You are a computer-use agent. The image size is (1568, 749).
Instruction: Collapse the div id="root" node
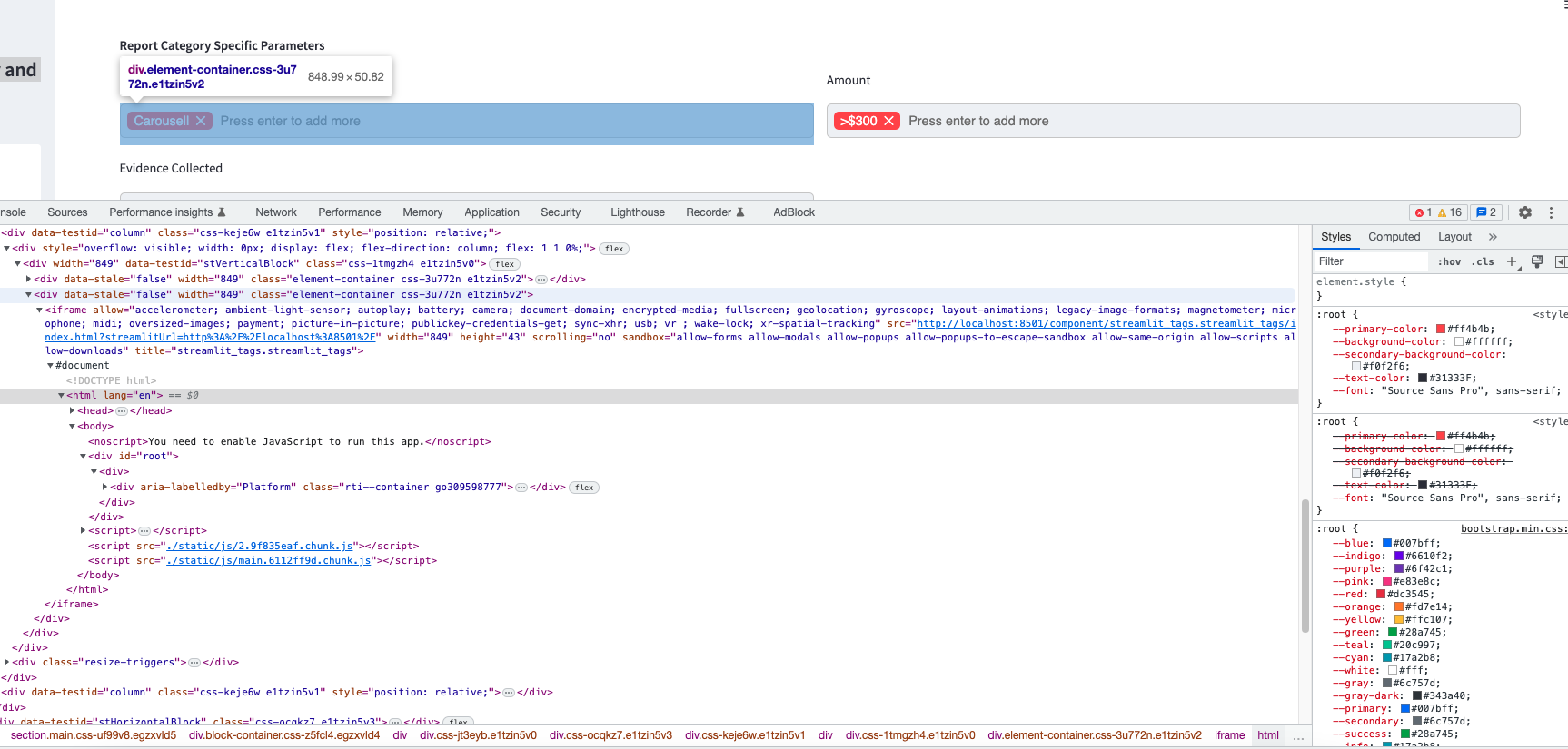[x=84, y=457]
